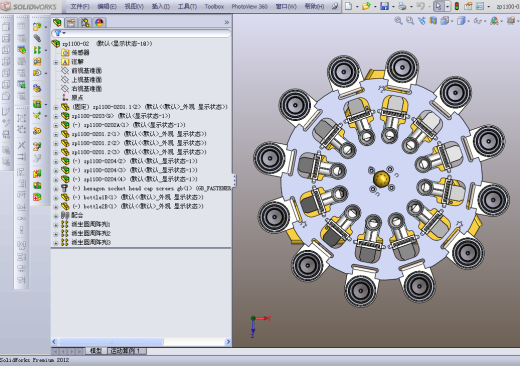The image size is (520, 366).
Task: Click the pushpin icon beside the Help menu
Action: 335,6
